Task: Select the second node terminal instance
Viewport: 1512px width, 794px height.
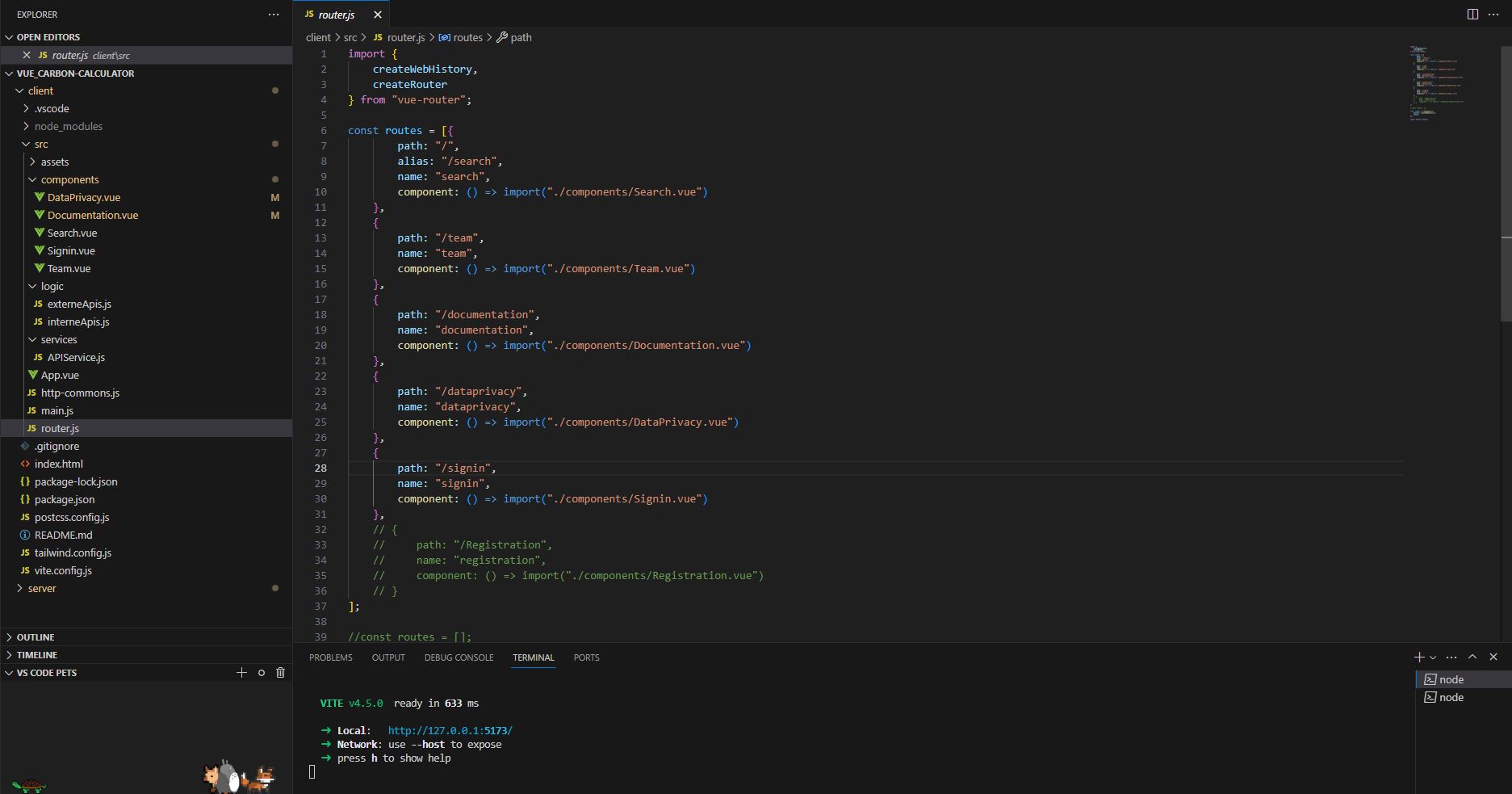Action: (1464, 697)
